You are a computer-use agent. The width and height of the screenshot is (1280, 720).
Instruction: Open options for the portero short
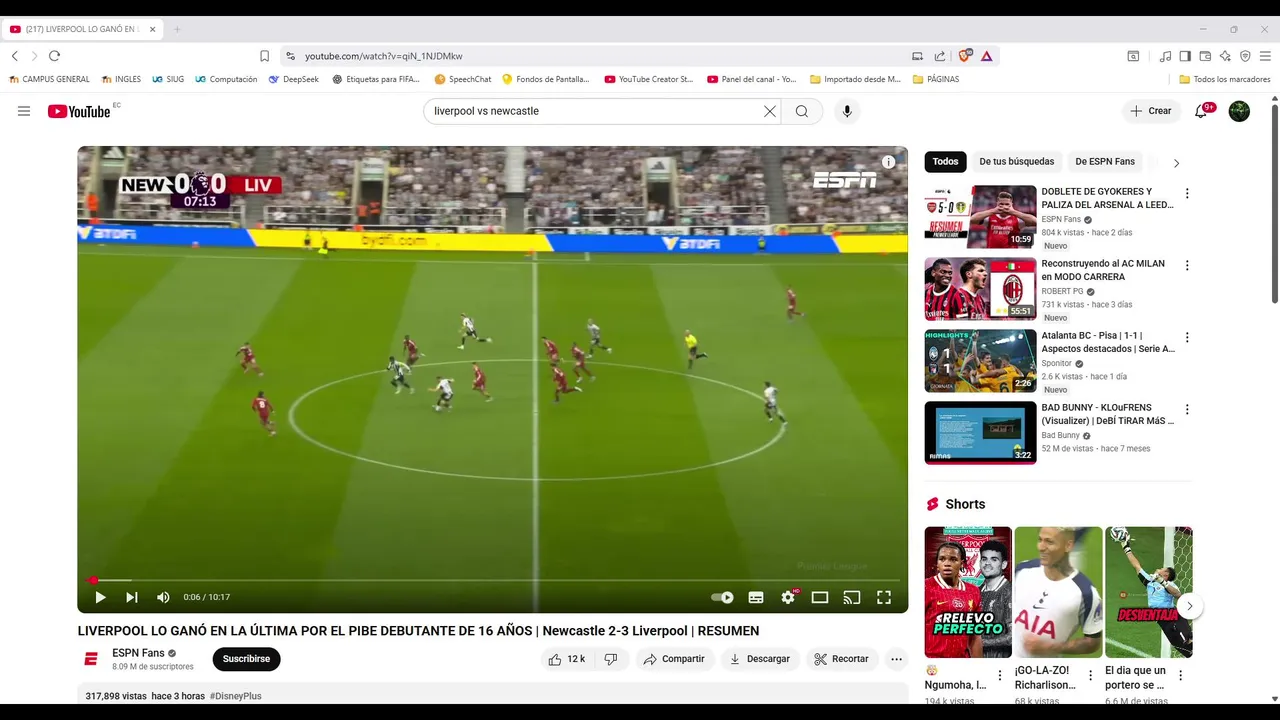(x=1180, y=676)
